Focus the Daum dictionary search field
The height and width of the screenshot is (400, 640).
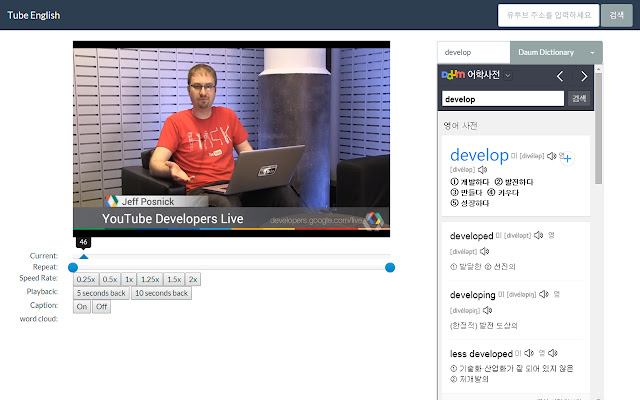coord(503,99)
